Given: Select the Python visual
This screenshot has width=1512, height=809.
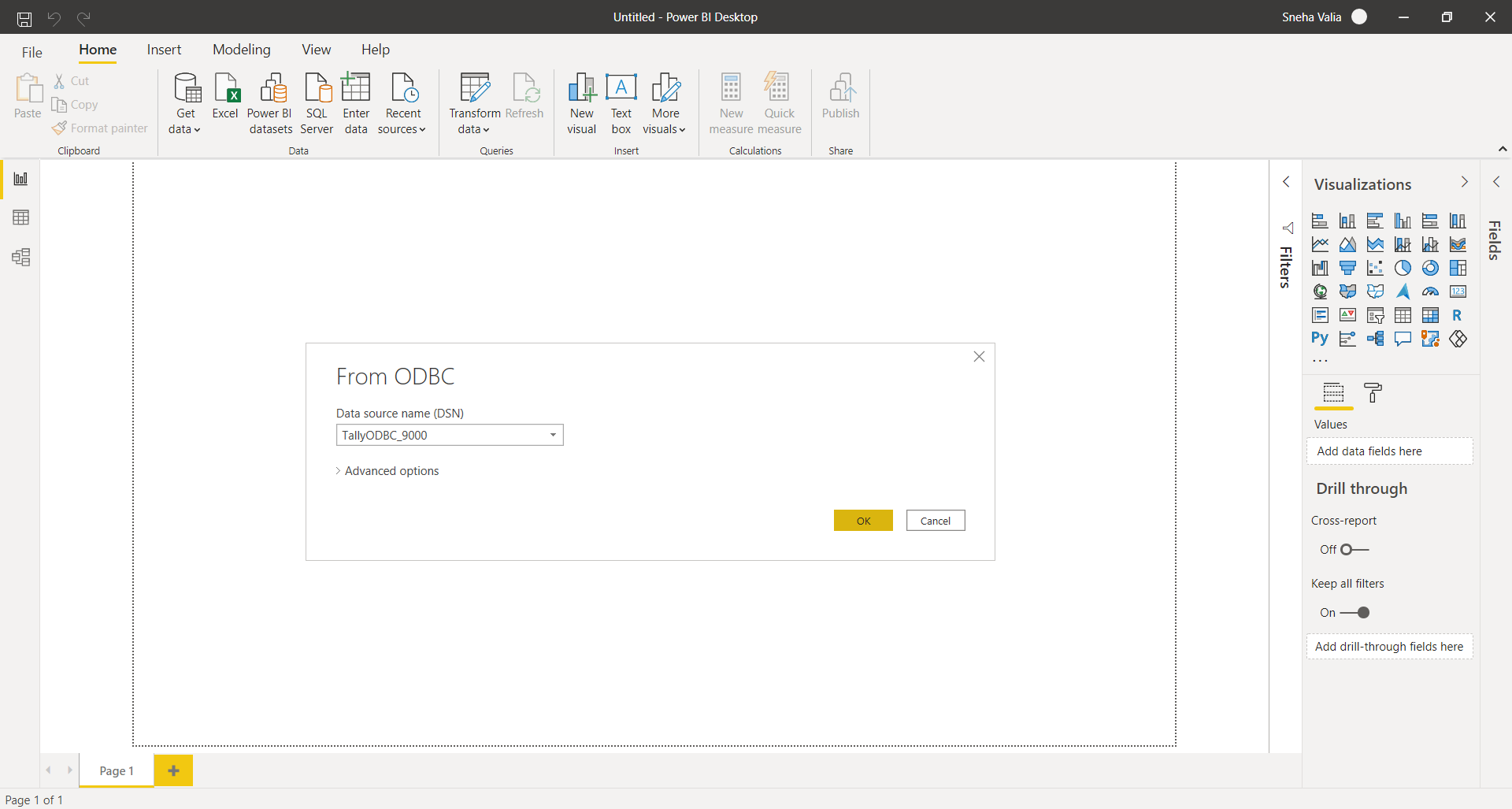Looking at the screenshot, I should (1320, 340).
